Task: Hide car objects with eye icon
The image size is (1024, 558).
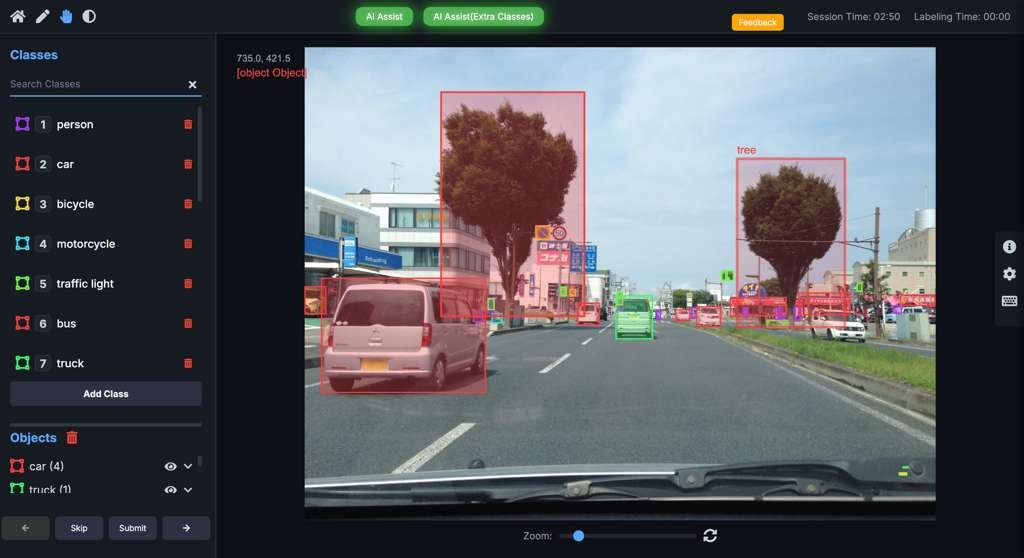Action: [x=171, y=466]
